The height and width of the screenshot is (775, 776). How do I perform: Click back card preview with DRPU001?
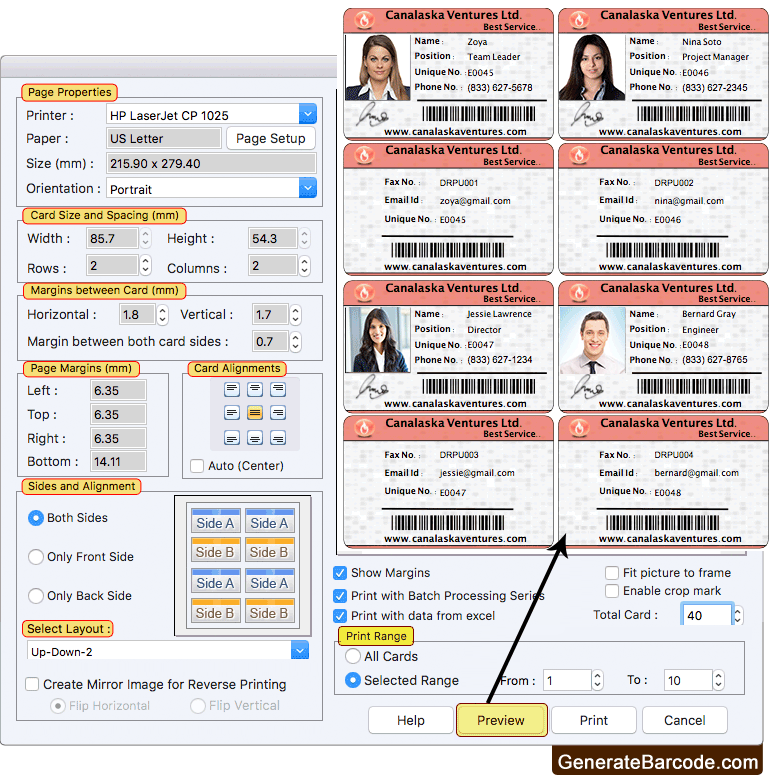(x=448, y=208)
